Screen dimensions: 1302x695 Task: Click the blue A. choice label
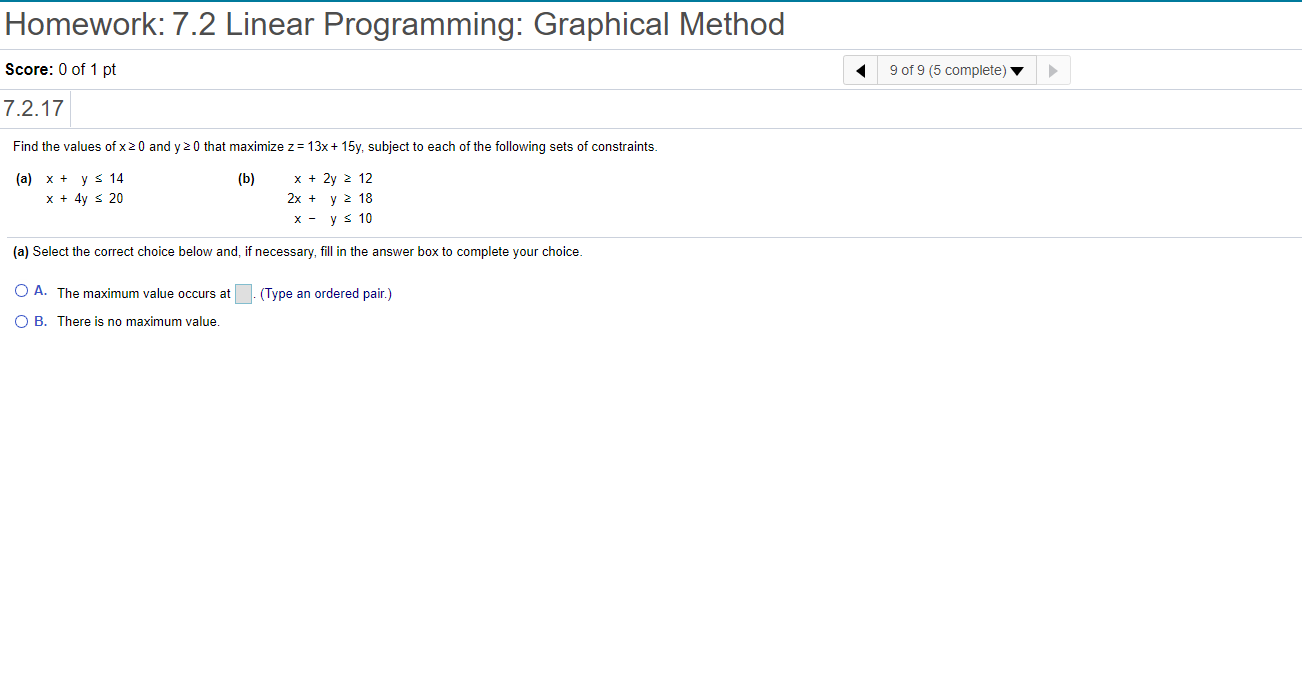coord(40,291)
